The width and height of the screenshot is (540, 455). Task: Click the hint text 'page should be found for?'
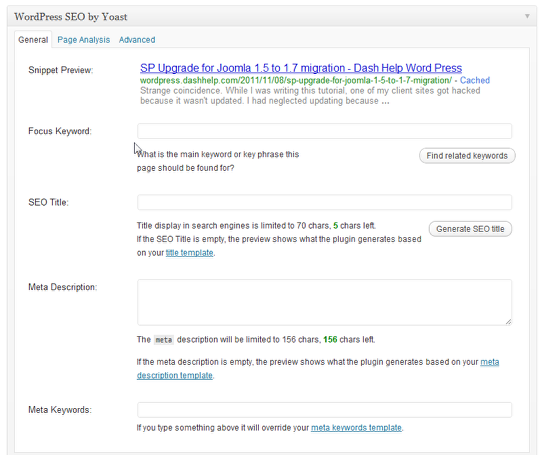(185, 168)
